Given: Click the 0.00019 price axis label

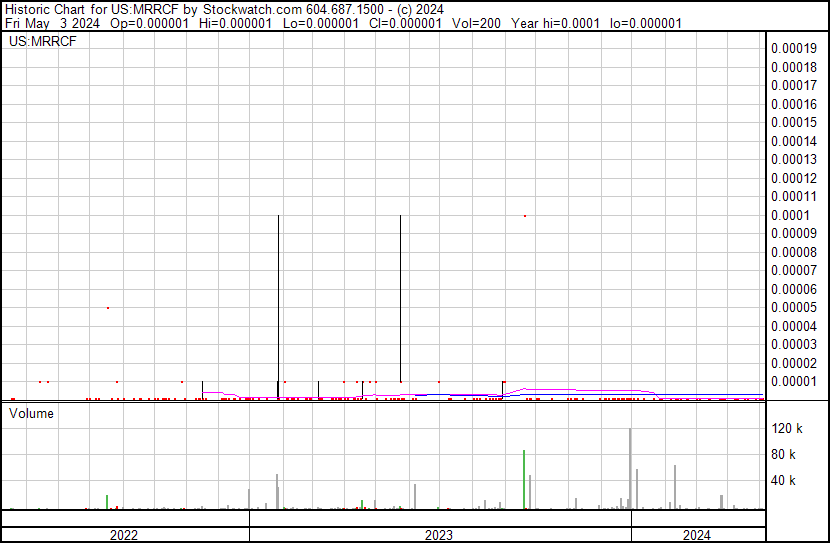Looking at the screenshot, I should click(x=795, y=48).
